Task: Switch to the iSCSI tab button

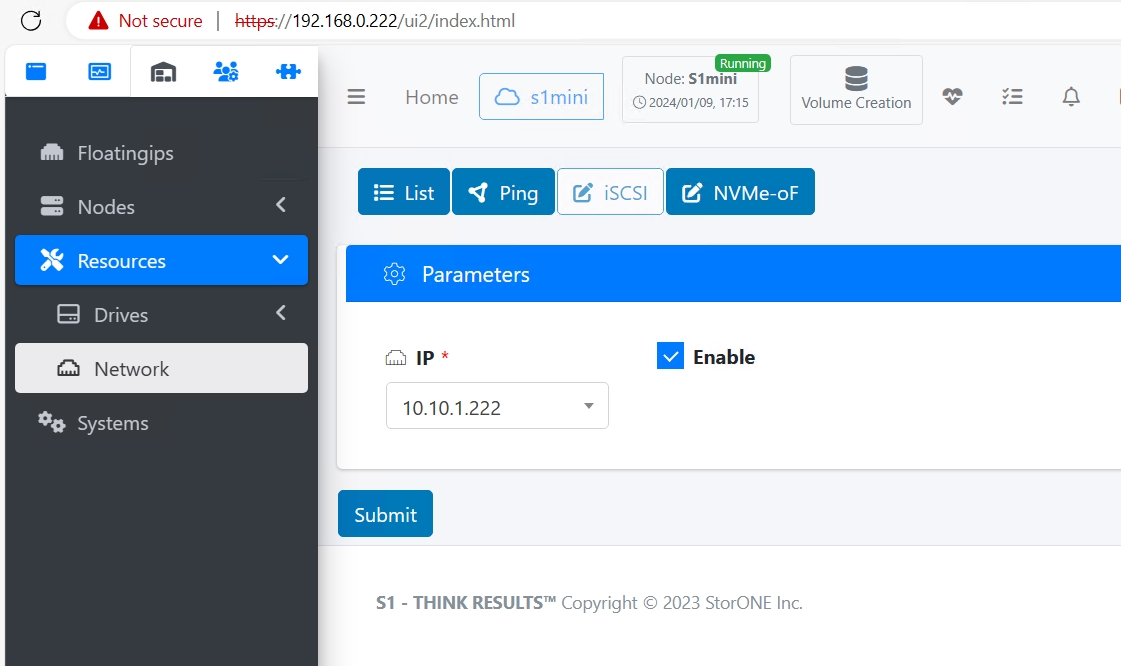Action: (x=611, y=192)
